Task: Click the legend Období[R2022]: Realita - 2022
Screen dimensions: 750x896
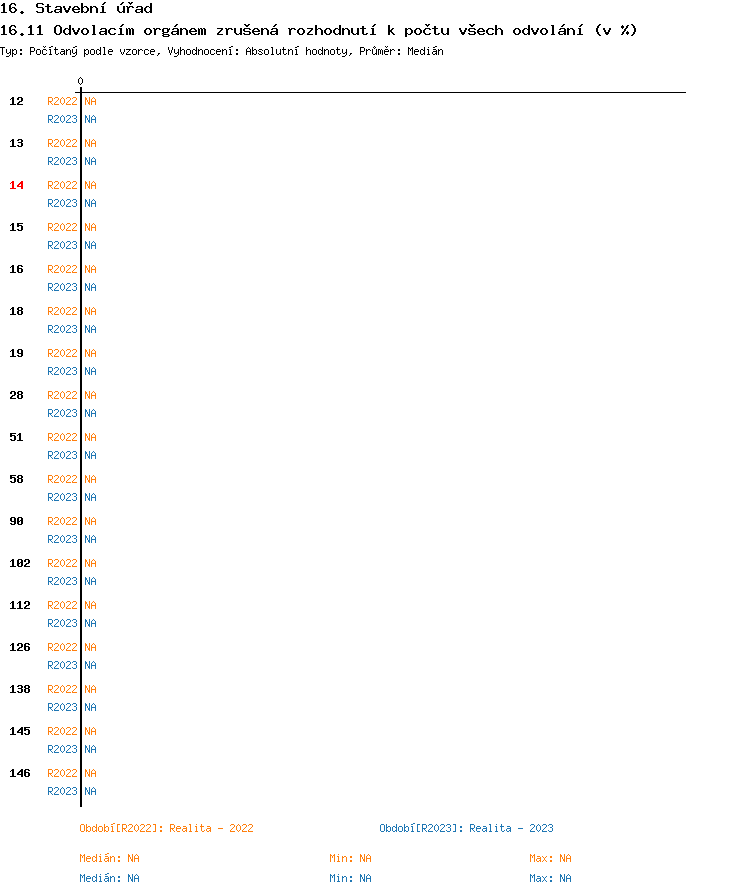Action: (166, 829)
